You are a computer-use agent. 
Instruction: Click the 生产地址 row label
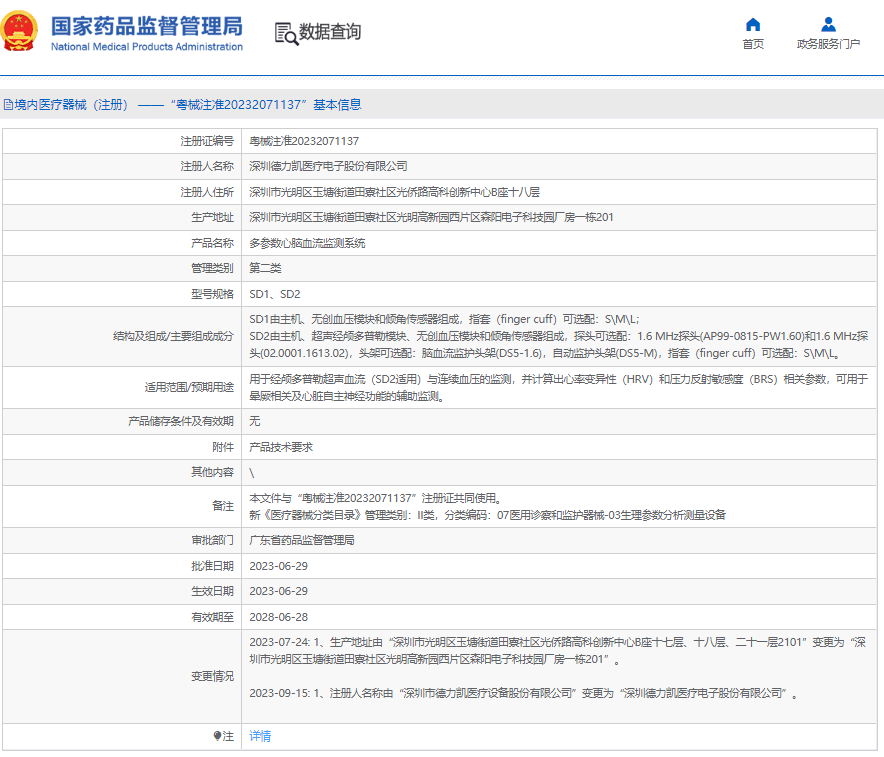[x=212, y=218]
